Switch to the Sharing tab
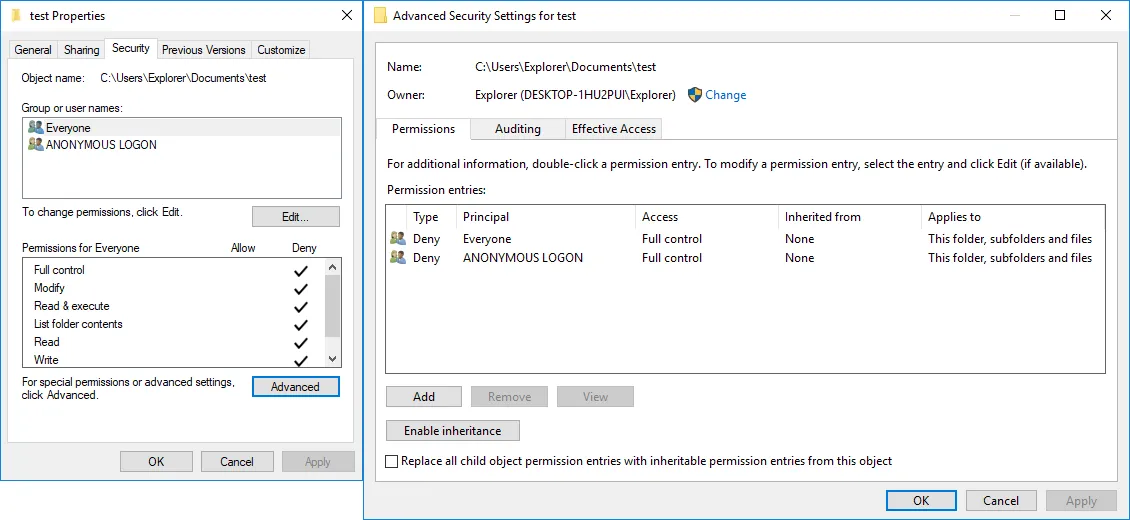Screen dimensions: 1130x520 81,50
